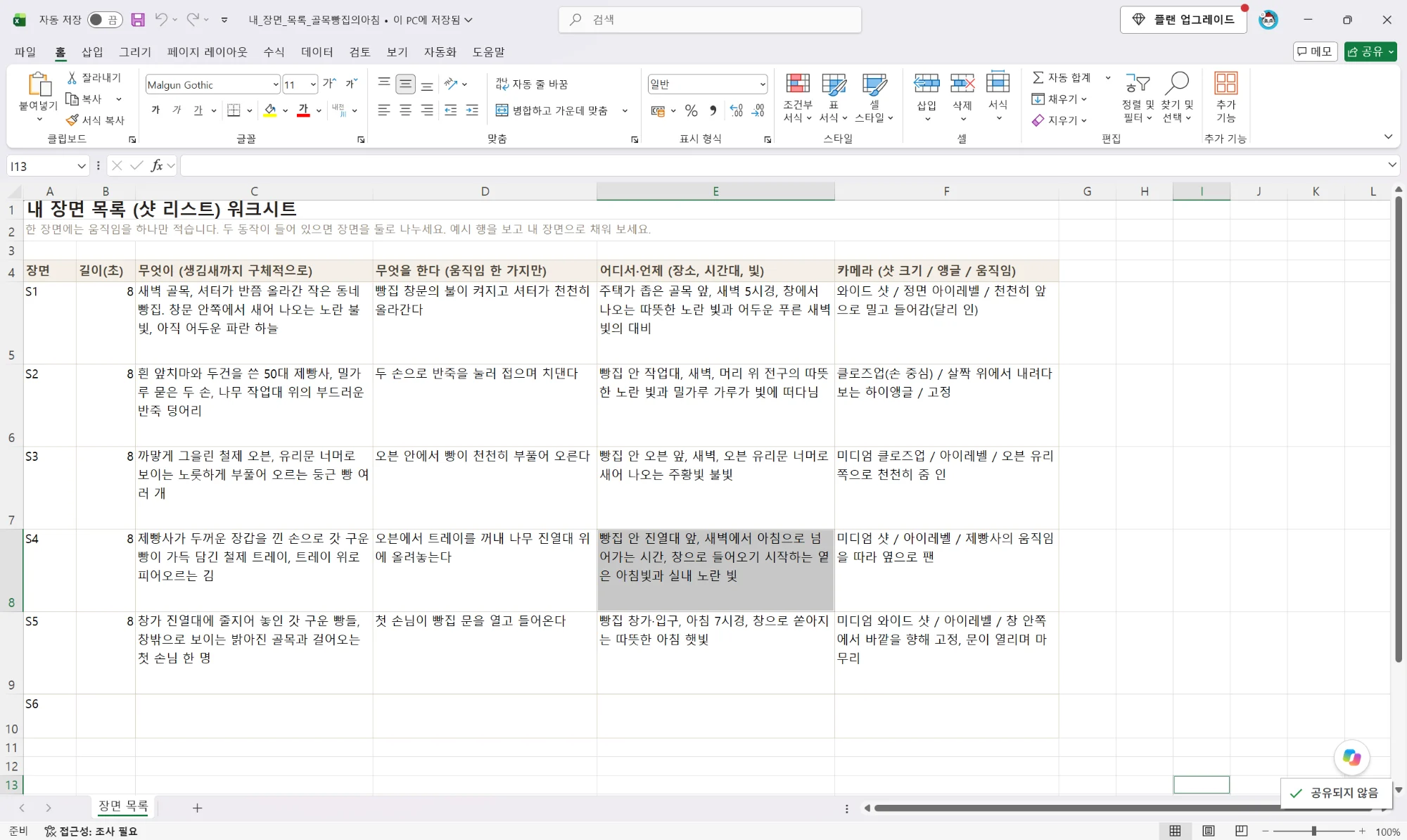1407x840 pixels.
Task: Open Conditional Formatting (조건부 서식)
Action: pyautogui.click(x=798, y=97)
